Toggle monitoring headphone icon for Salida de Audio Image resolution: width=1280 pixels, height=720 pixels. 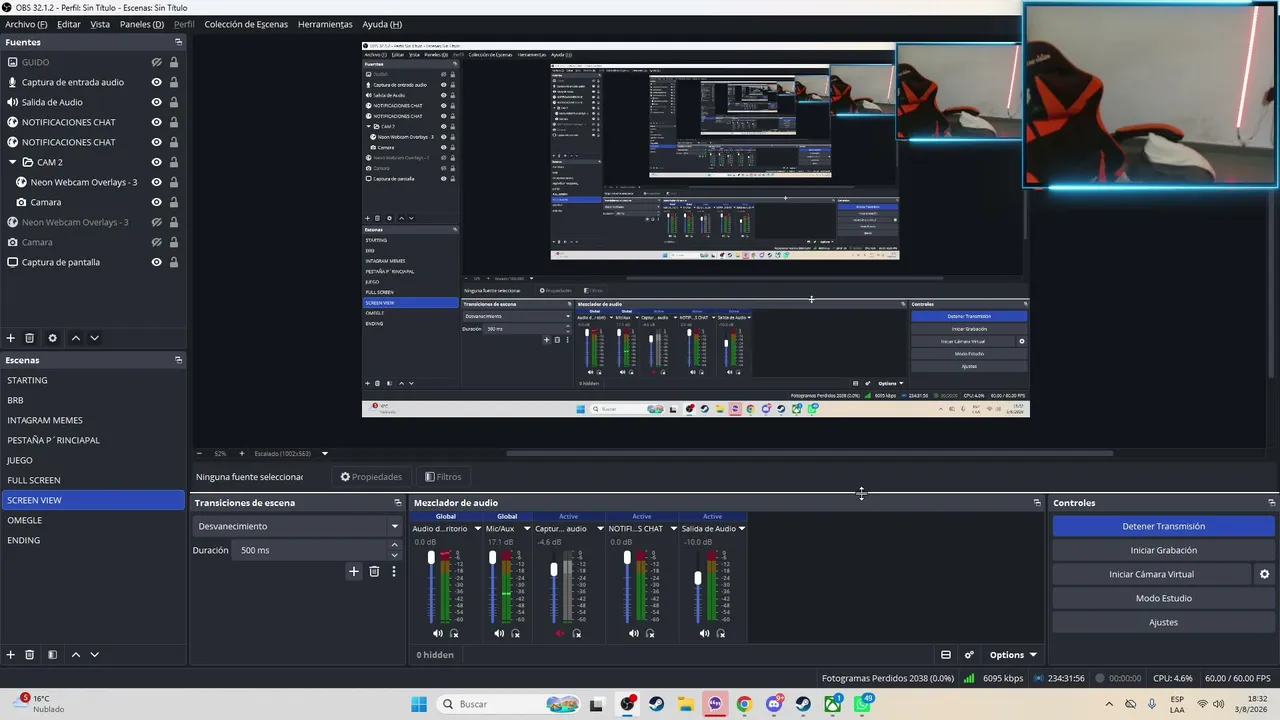[x=721, y=633]
